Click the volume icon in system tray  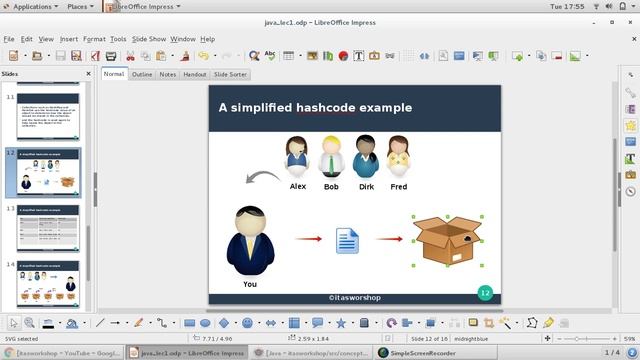pyautogui.click(x=609, y=7)
